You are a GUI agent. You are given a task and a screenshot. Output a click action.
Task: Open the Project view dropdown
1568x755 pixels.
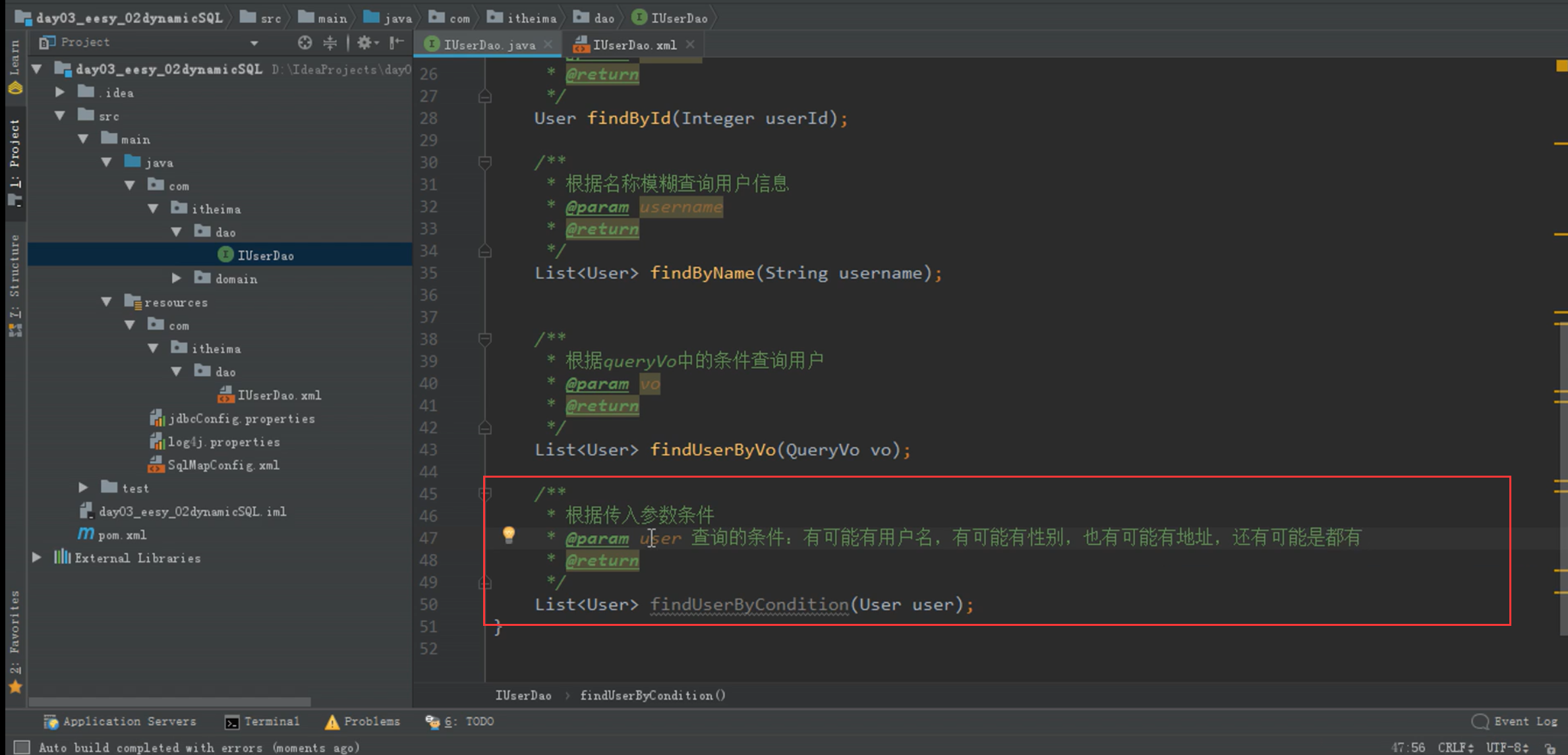254,43
